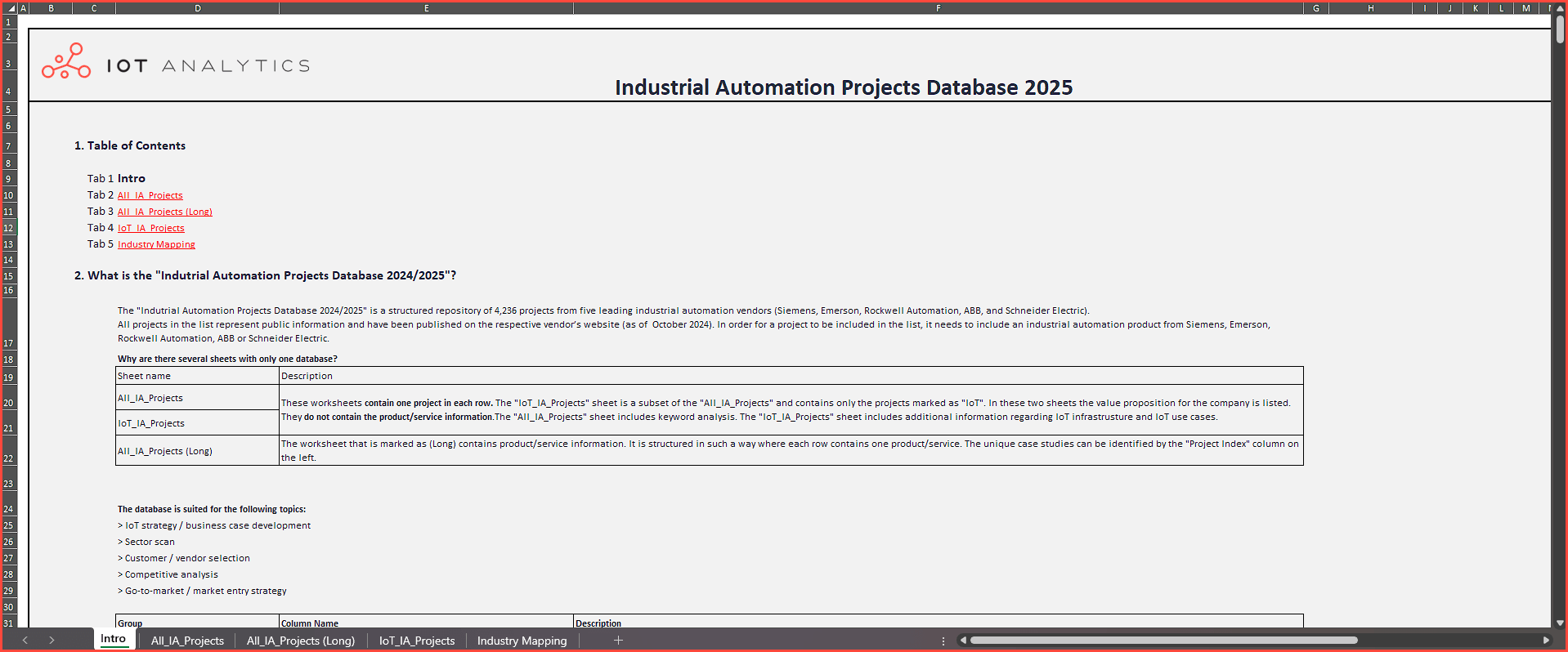Select column E header
Image resolution: width=1568 pixels, height=652 pixels.
pos(427,8)
